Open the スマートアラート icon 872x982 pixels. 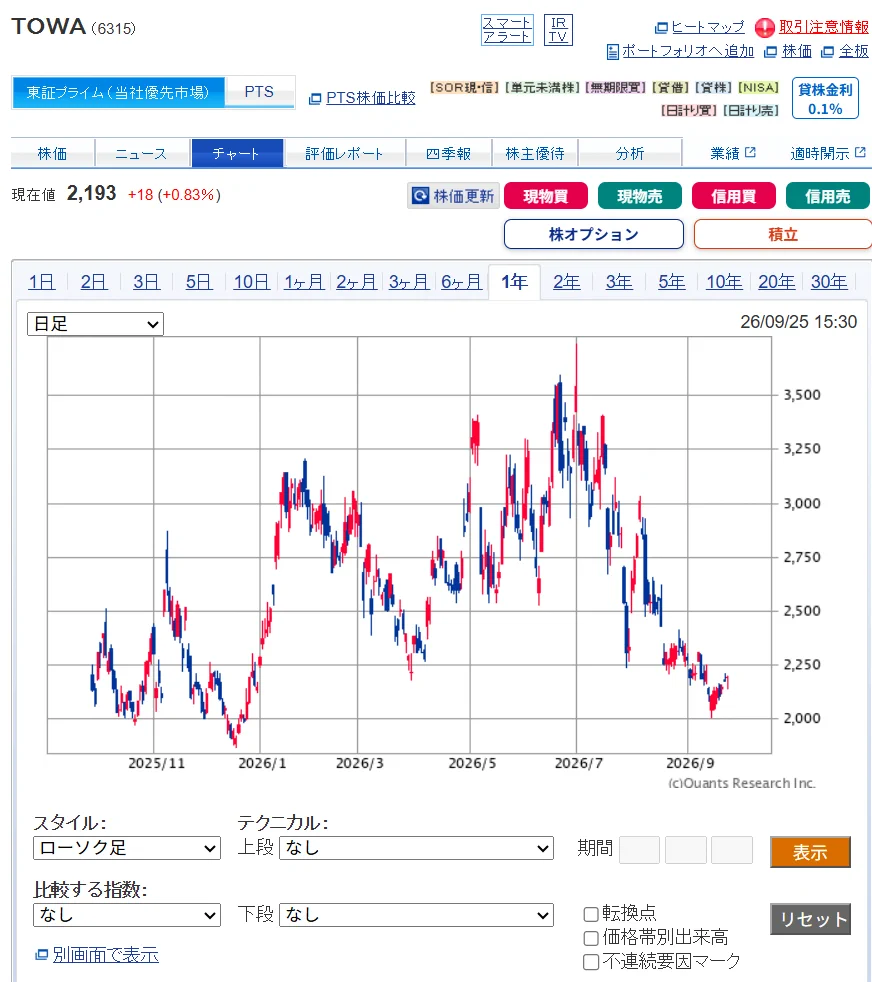click(507, 30)
